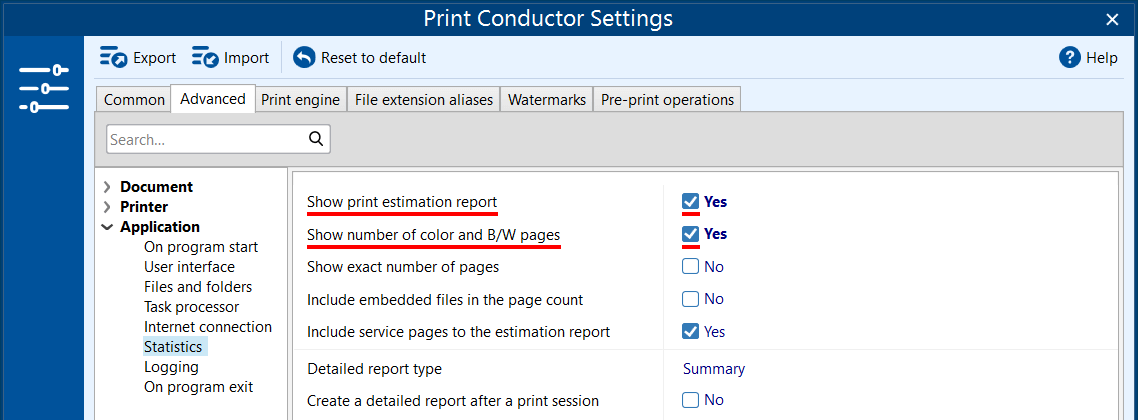Select Logging in the Application tree
This screenshot has height=420, width=1138.
171,367
